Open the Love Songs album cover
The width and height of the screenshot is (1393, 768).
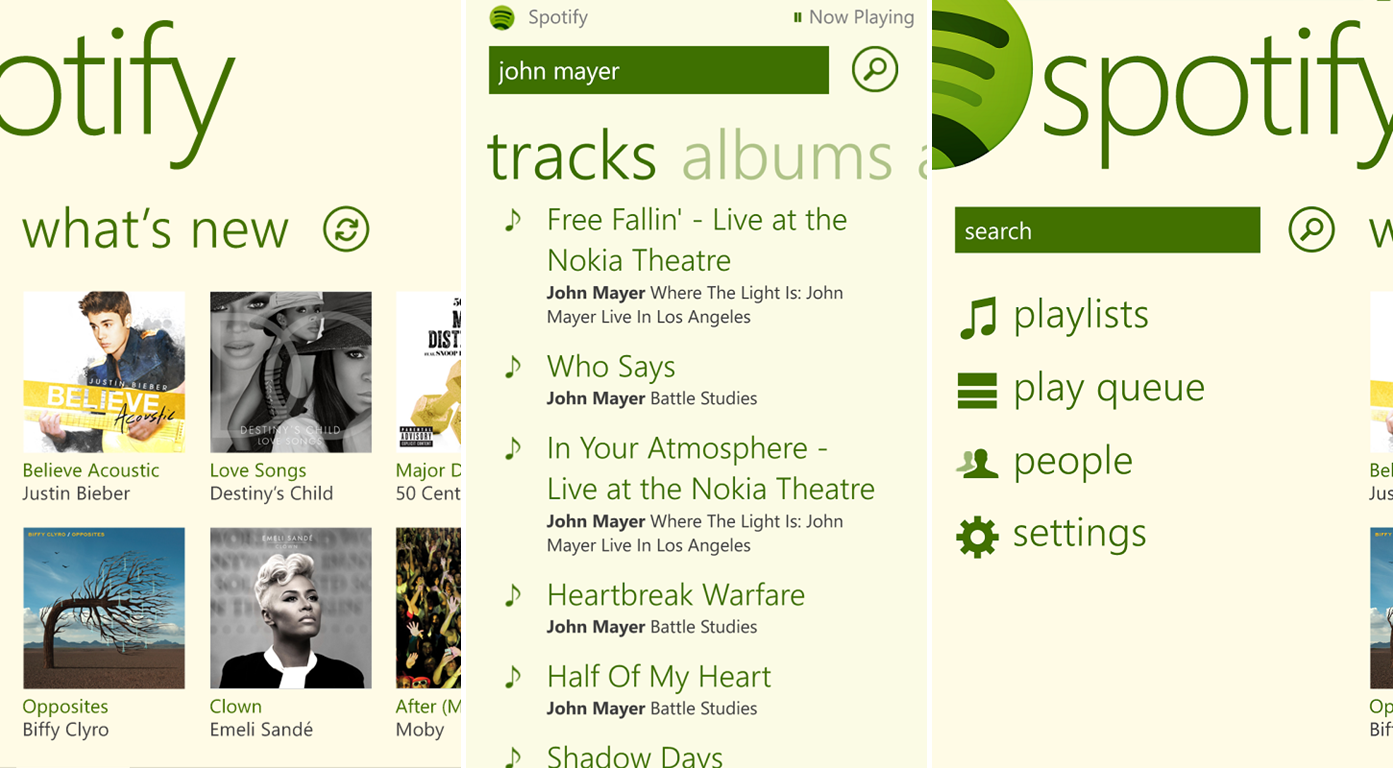pos(291,372)
